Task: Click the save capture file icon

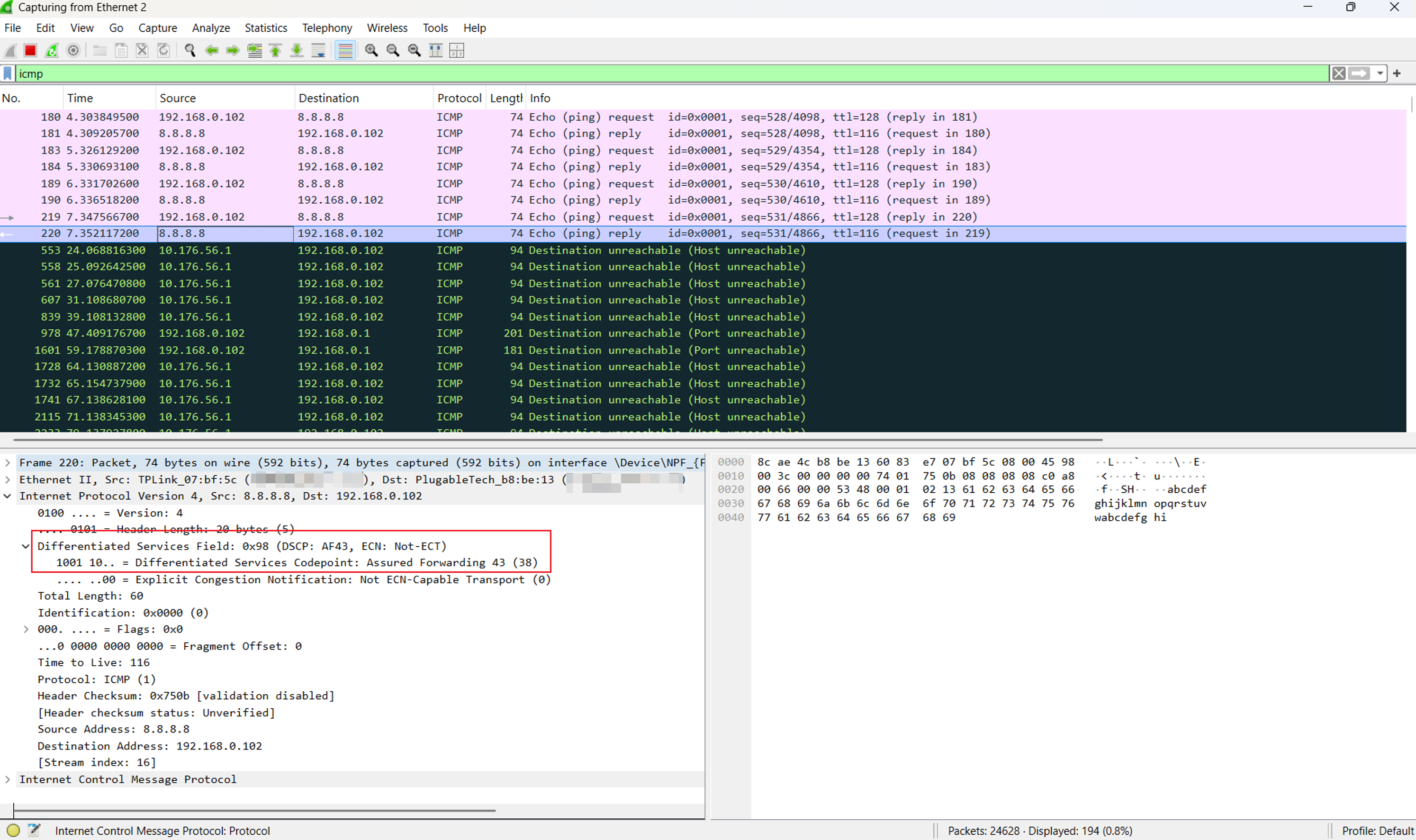Action: 121,50
